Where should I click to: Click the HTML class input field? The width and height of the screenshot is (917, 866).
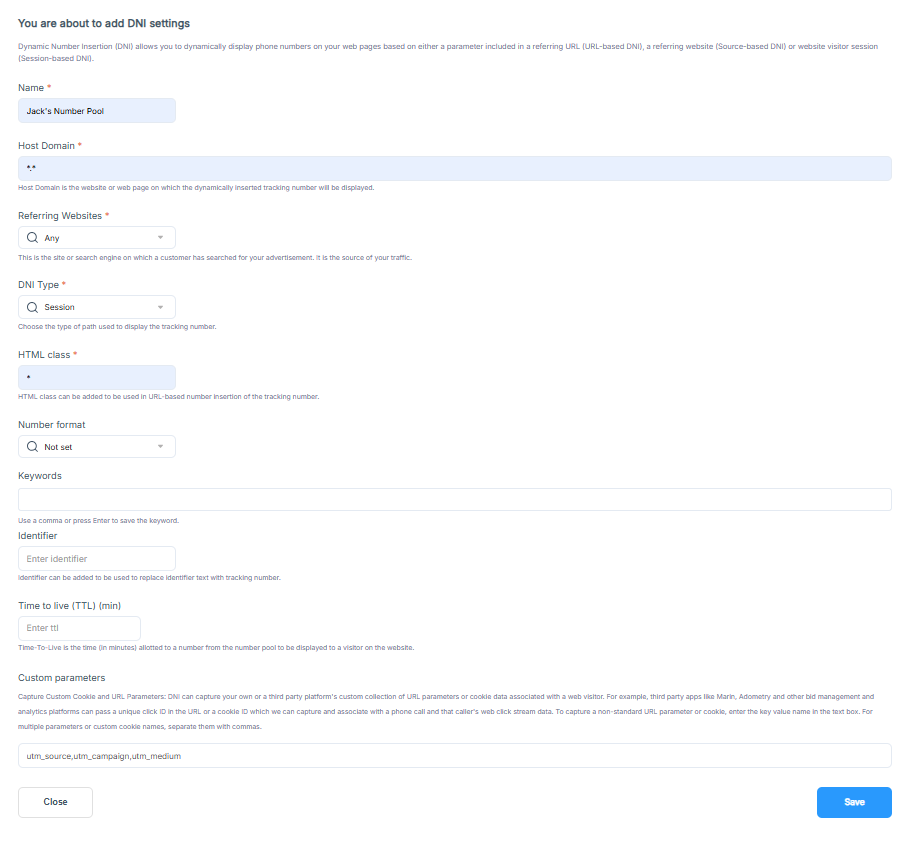97,378
